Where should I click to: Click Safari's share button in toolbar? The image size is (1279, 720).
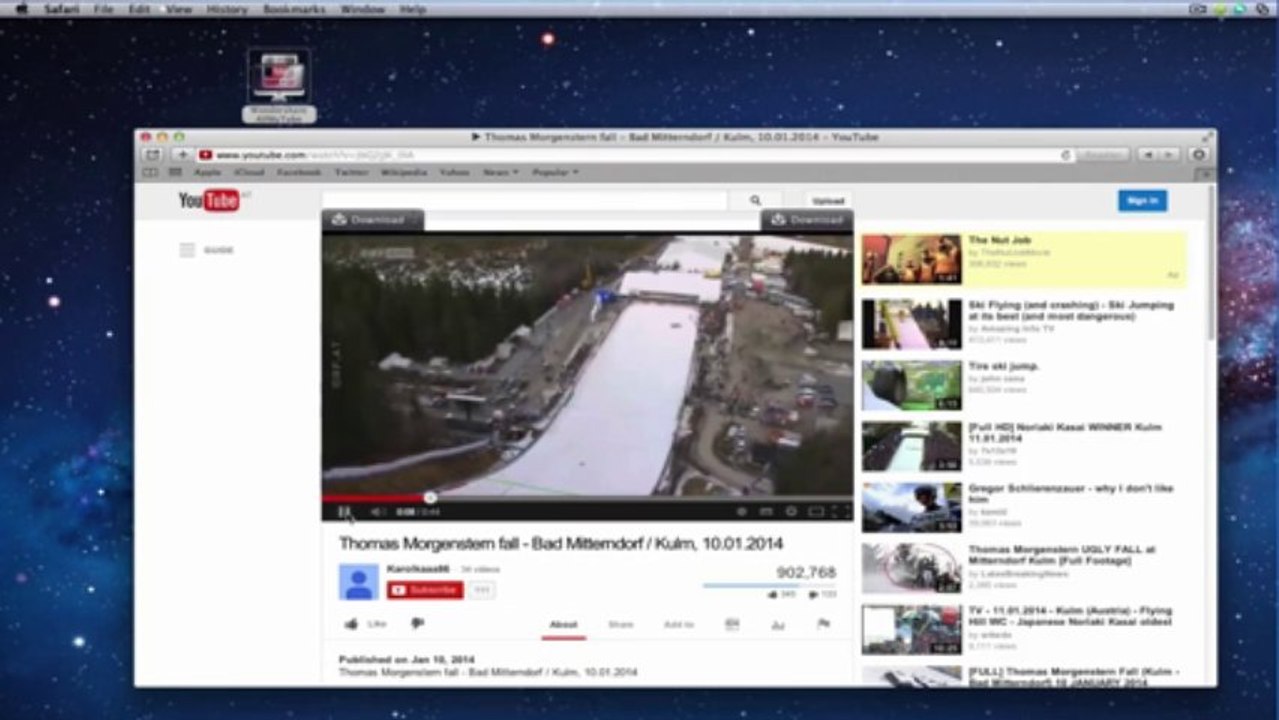coord(153,155)
